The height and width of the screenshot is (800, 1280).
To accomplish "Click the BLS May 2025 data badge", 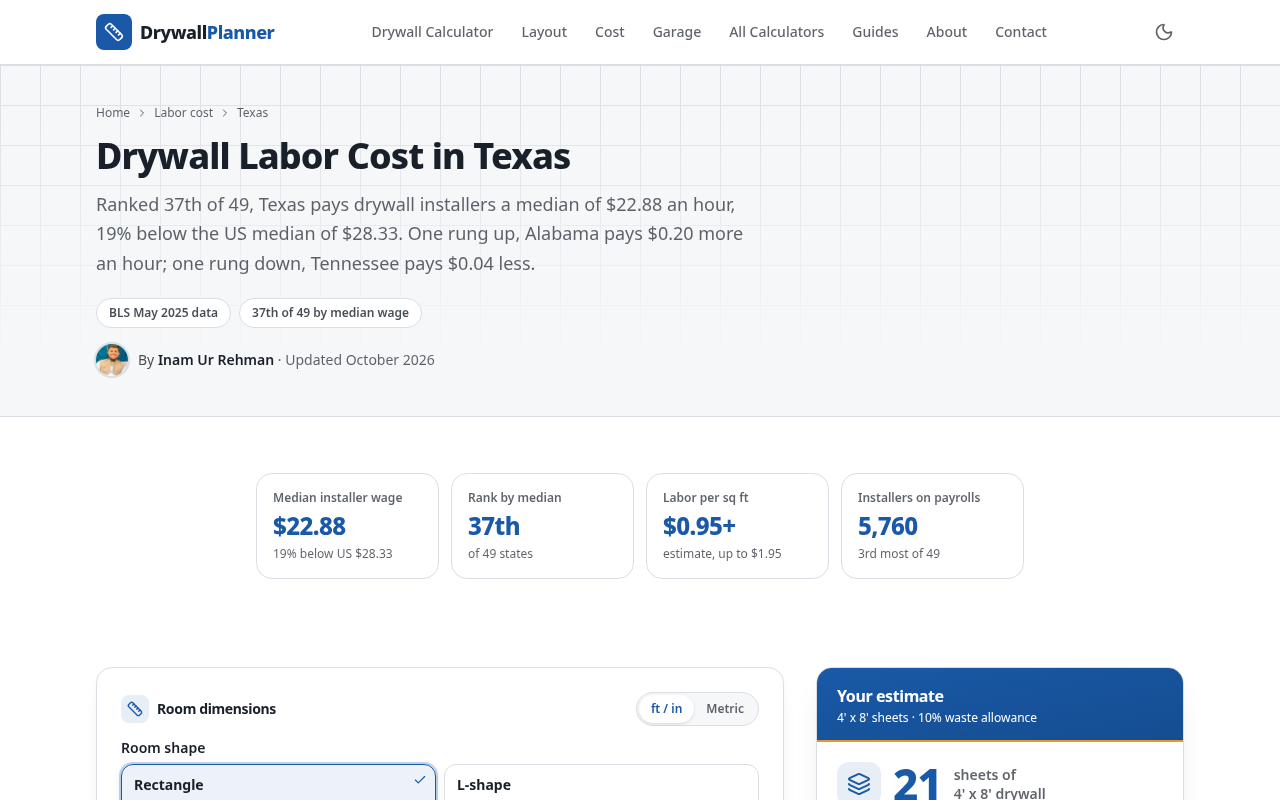I will pyautogui.click(x=163, y=313).
